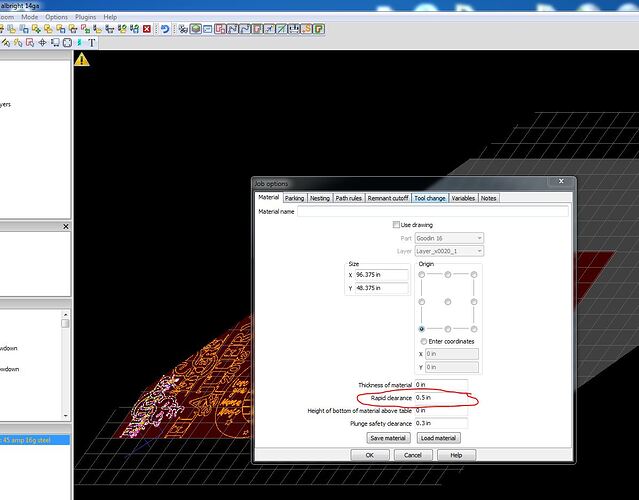
Task: Click the zoom-to-fit square icon
Action: [x=67, y=43]
